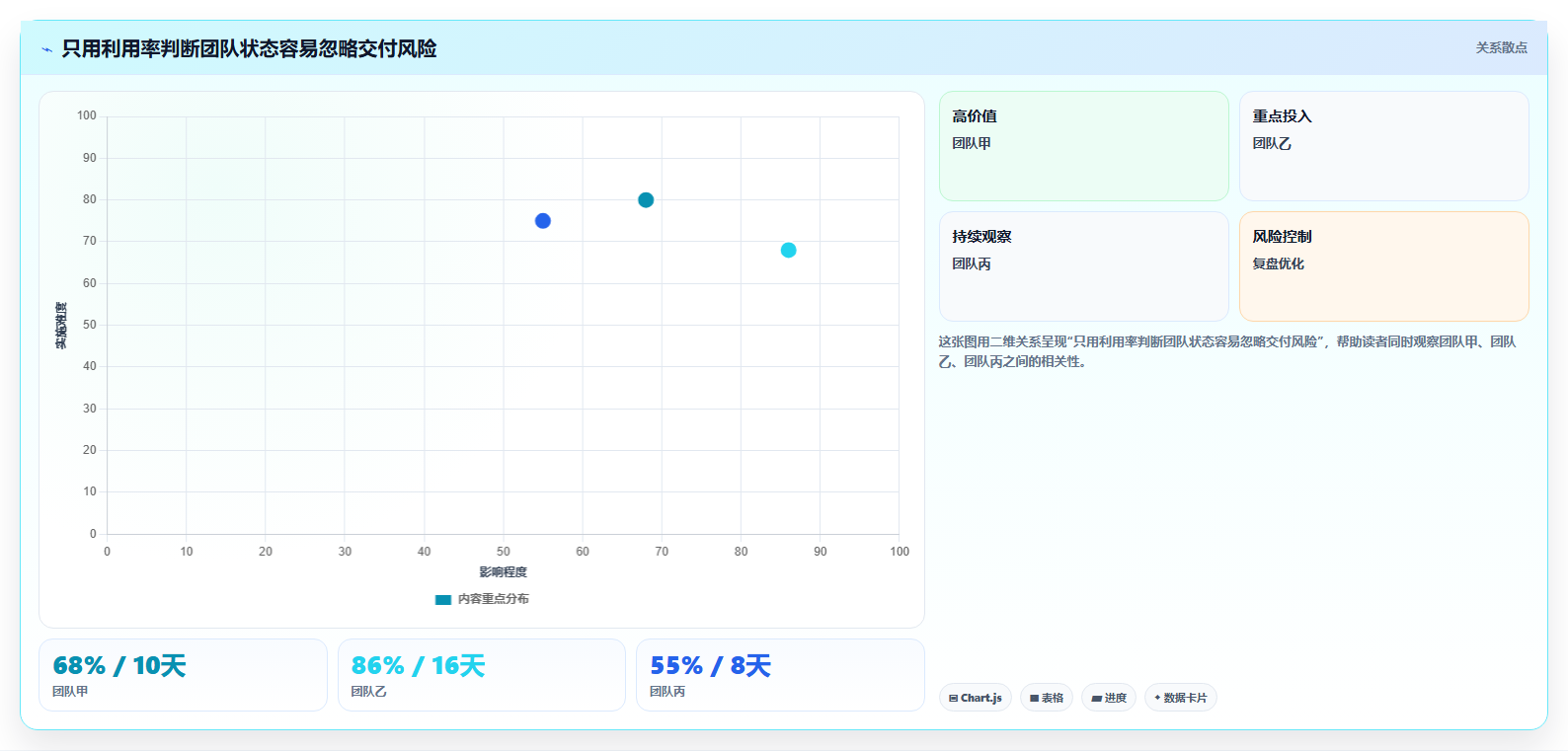Open the 重点投入 quadrant card

point(1384,146)
